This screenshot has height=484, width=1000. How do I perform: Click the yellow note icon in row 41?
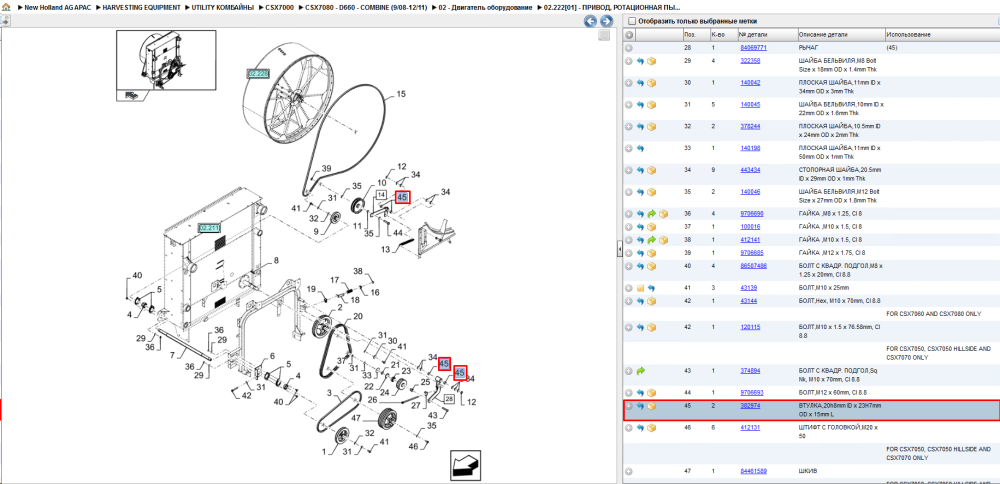[640, 288]
